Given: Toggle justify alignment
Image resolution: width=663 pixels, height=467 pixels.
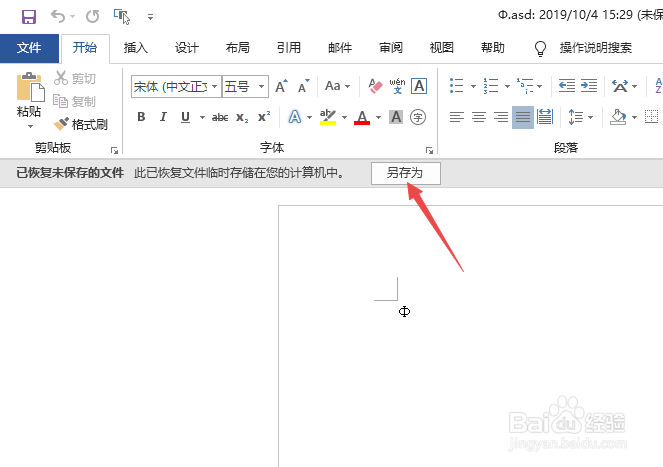Looking at the screenshot, I should click(x=523, y=117).
